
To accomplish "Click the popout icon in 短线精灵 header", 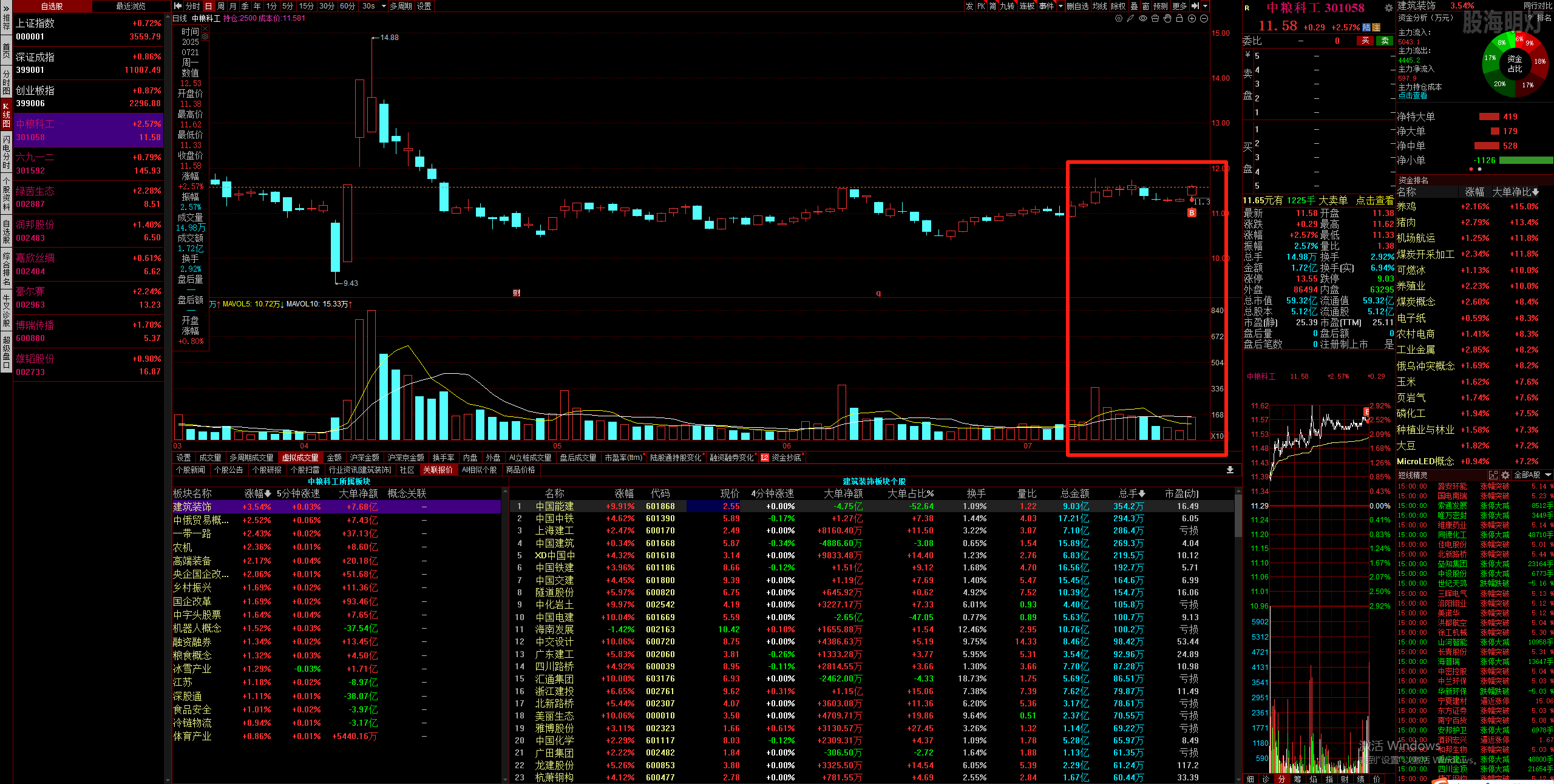I will 1493,475.
